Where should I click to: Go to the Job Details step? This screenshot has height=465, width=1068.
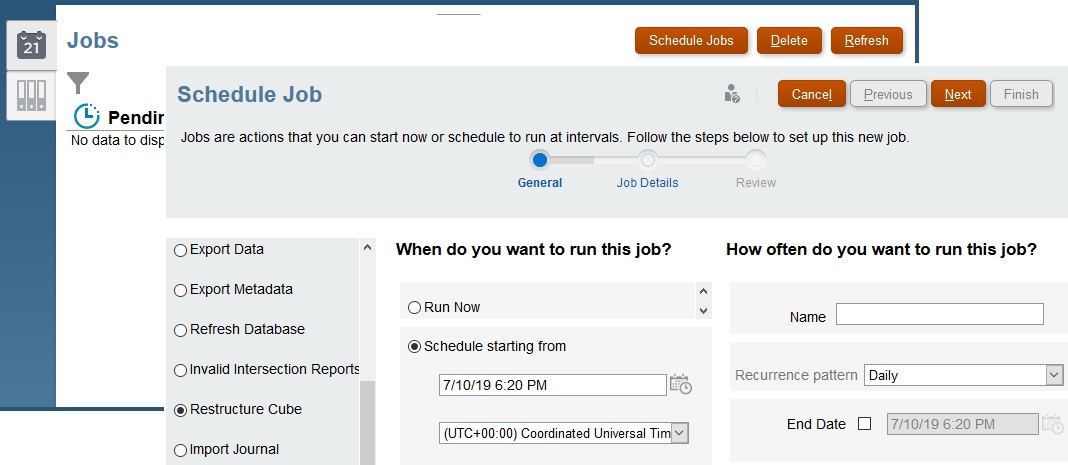(x=648, y=160)
